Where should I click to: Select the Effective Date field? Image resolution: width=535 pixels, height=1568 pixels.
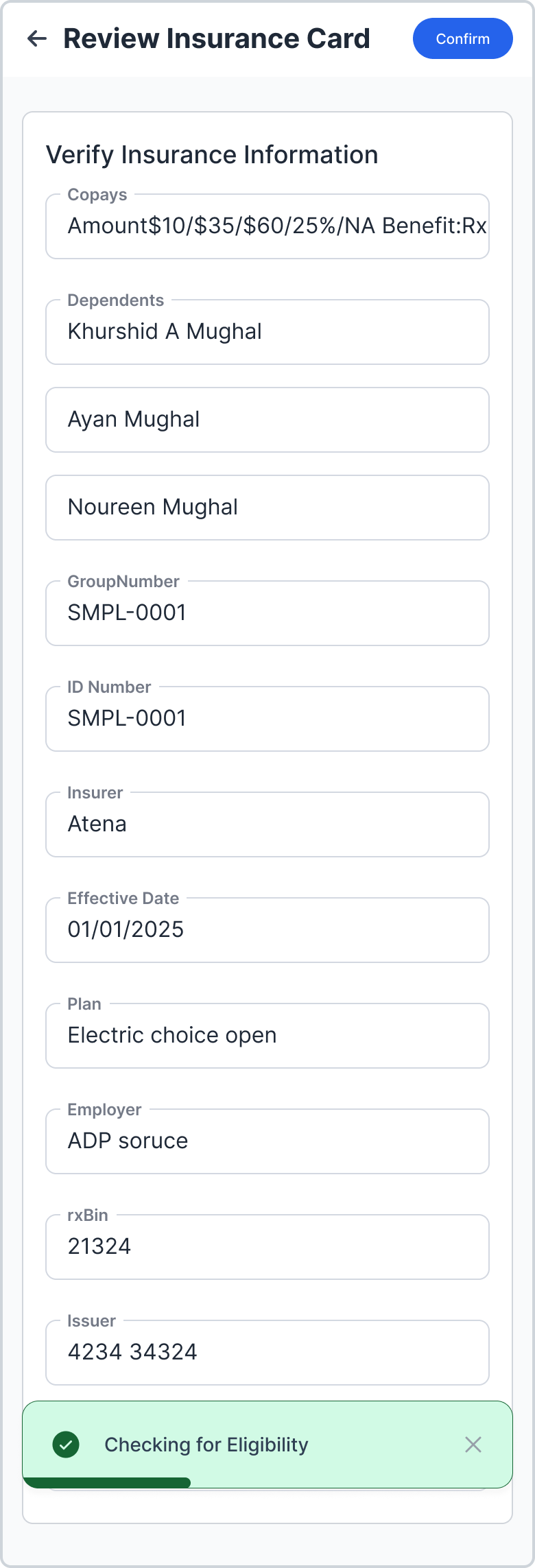pyautogui.click(x=267, y=930)
